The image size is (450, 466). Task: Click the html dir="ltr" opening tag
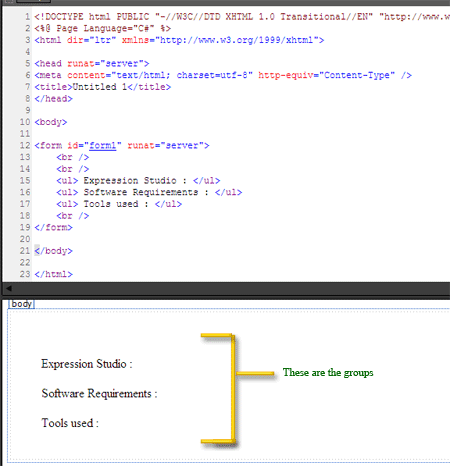[x=179, y=40]
